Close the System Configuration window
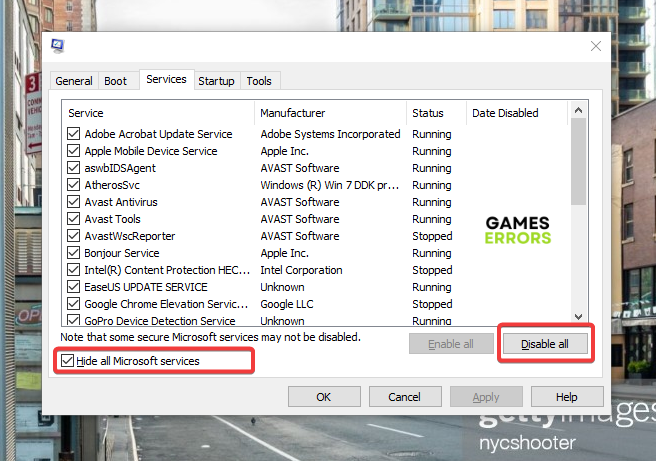This screenshot has height=461, width=656. pos(596,46)
